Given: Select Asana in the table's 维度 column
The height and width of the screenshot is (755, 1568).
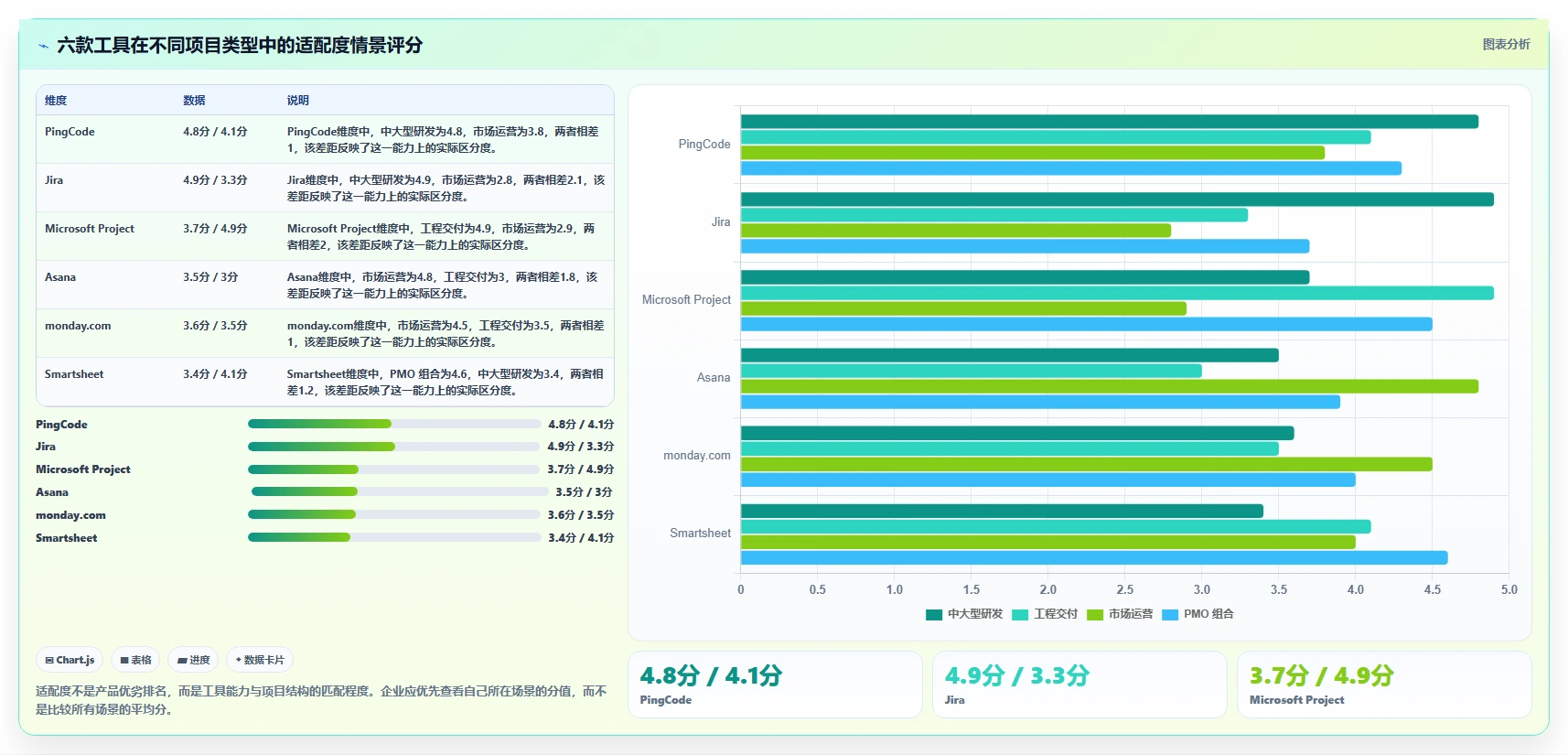Looking at the screenshot, I should coord(60,277).
